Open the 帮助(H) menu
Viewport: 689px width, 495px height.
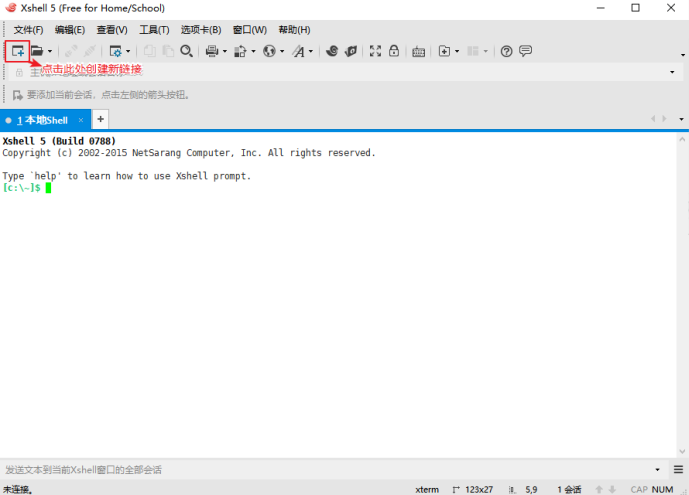point(294,30)
